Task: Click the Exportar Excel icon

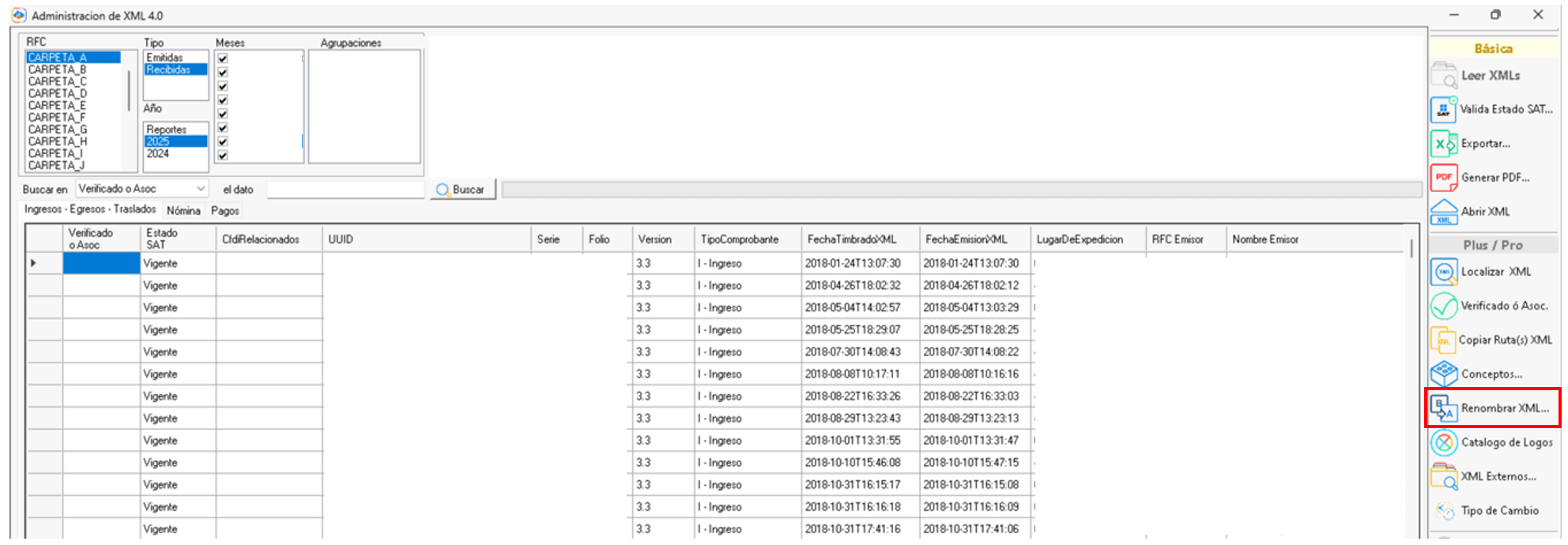Action: [x=1444, y=144]
